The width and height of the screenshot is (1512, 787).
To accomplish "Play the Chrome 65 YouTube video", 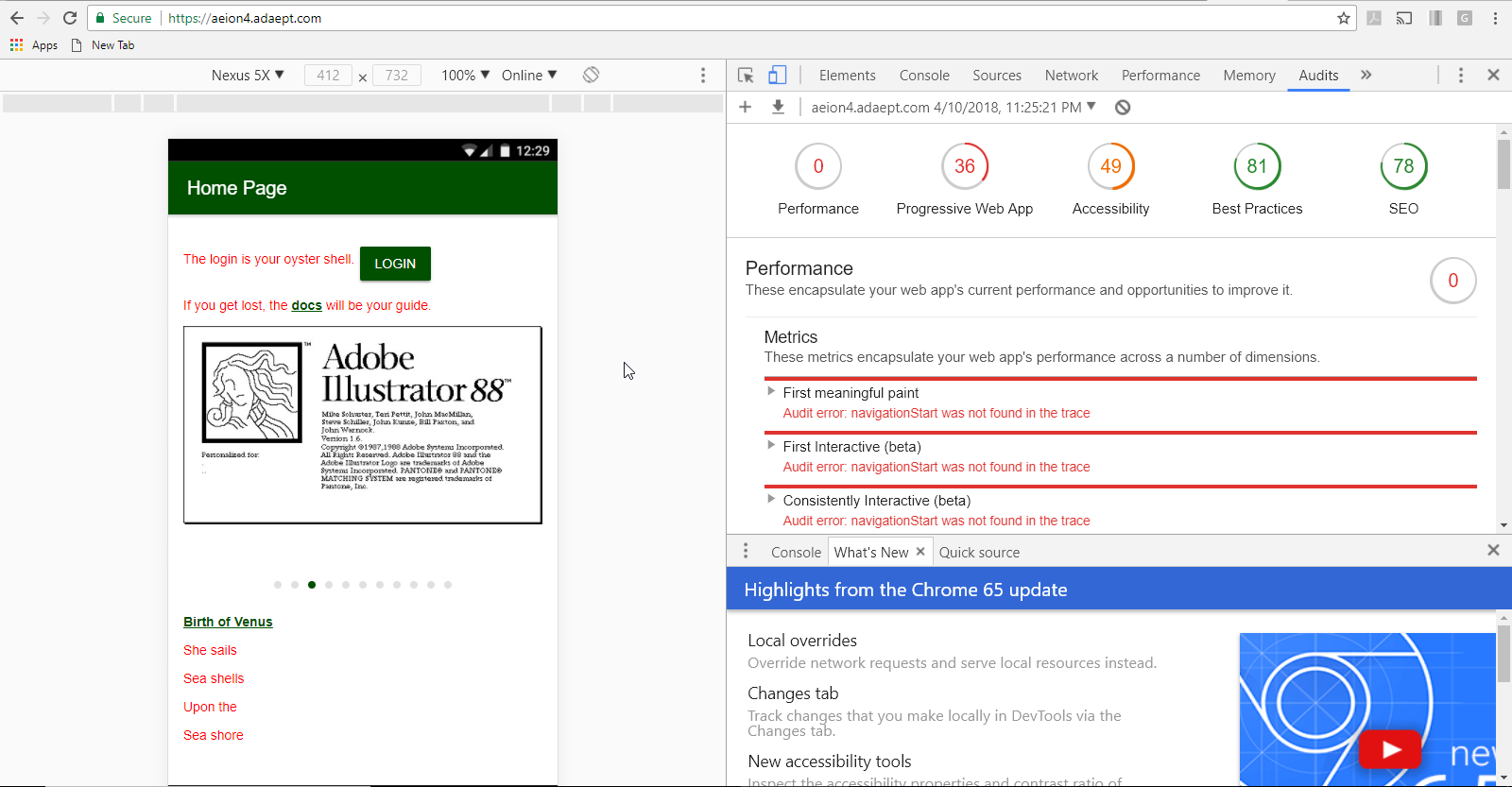I will (x=1389, y=750).
